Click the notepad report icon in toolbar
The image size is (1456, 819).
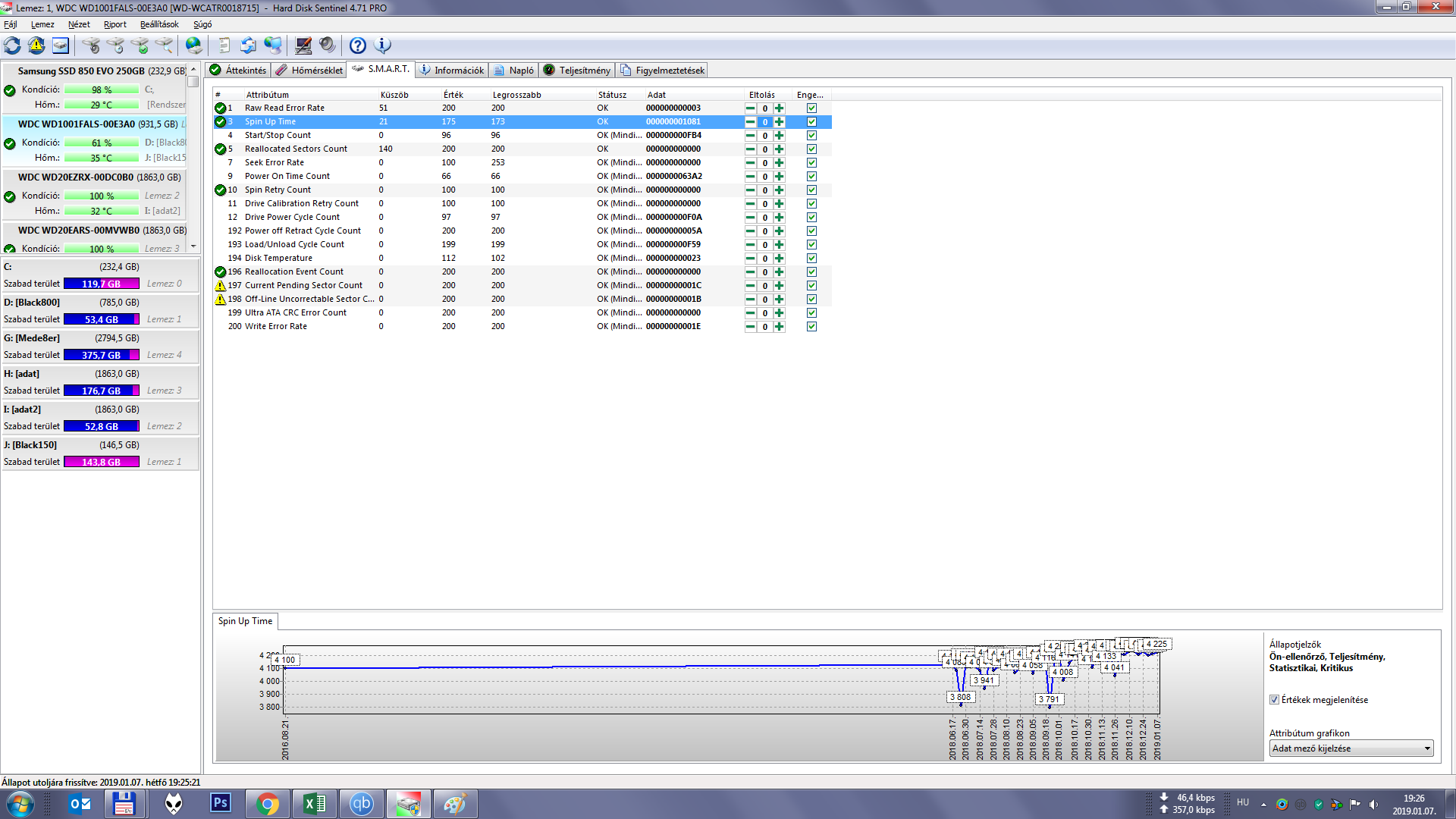point(224,45)
